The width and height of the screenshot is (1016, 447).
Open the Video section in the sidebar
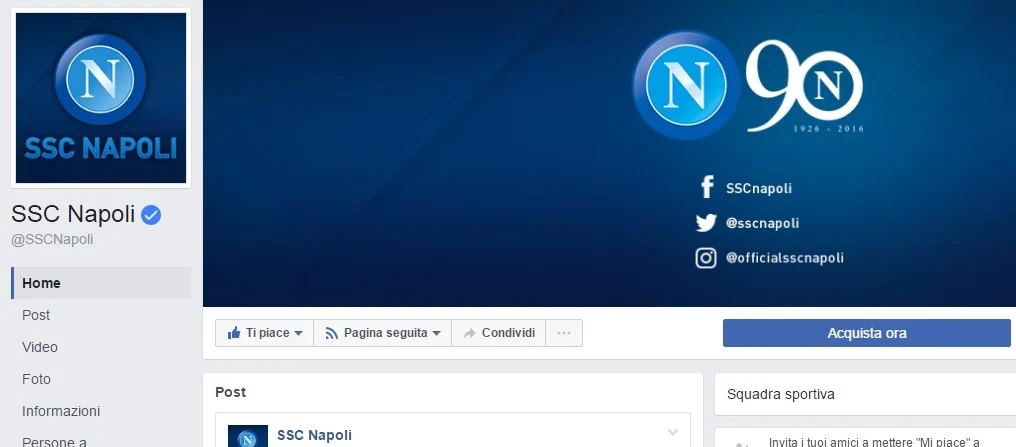coord(40,347)
